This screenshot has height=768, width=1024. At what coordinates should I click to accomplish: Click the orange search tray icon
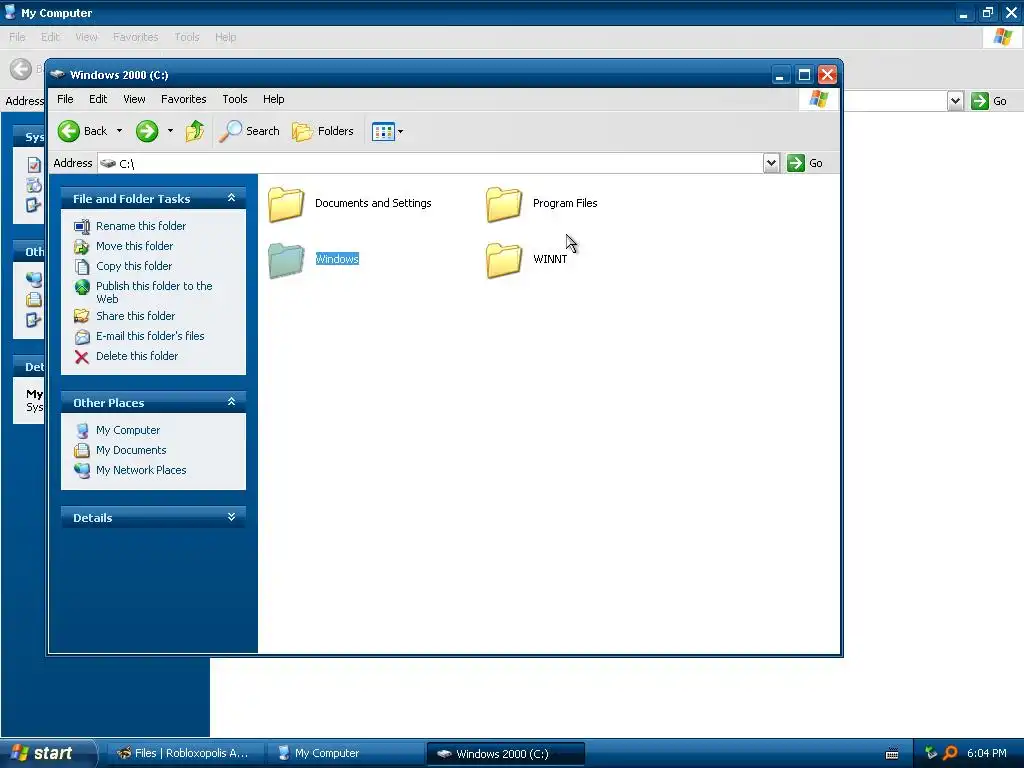pos(950,753)
